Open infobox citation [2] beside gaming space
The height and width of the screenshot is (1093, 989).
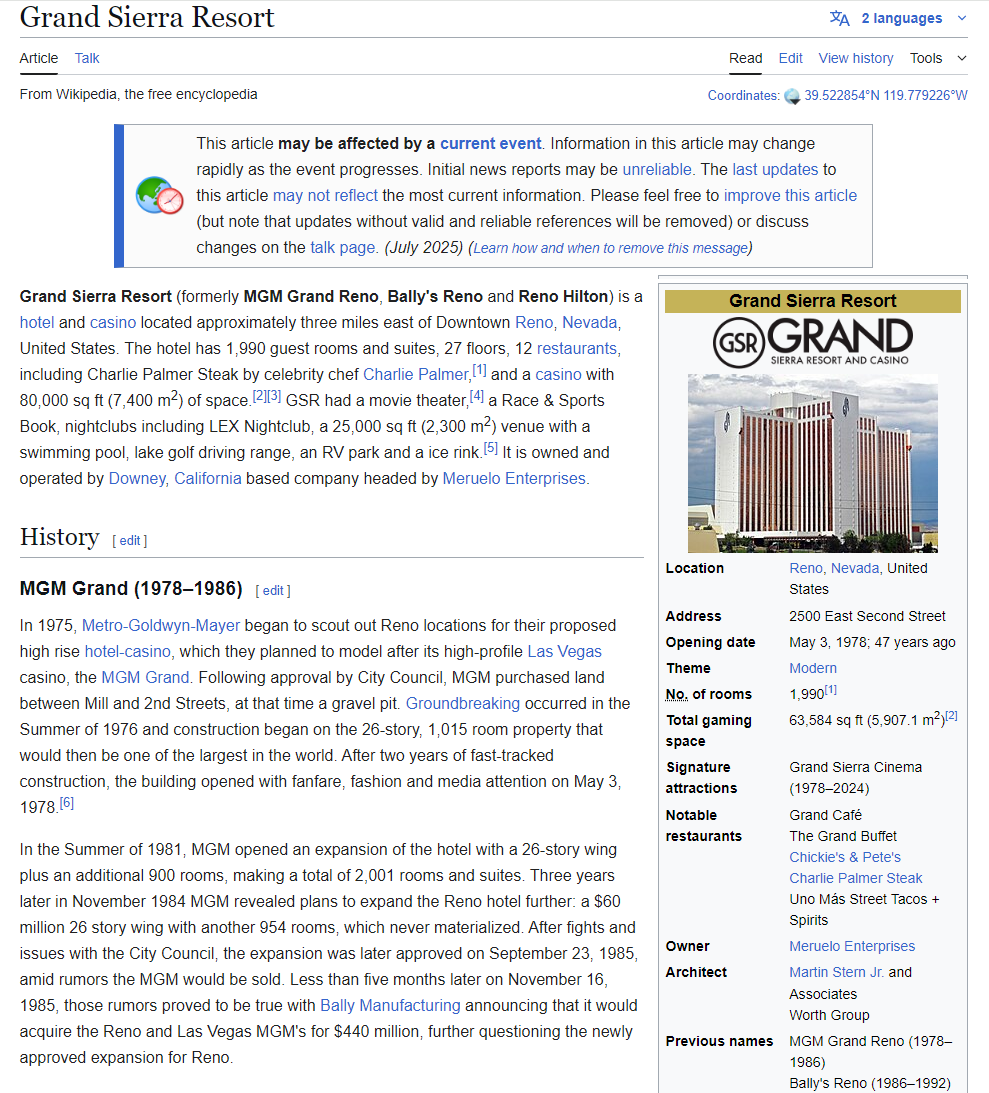951,716
